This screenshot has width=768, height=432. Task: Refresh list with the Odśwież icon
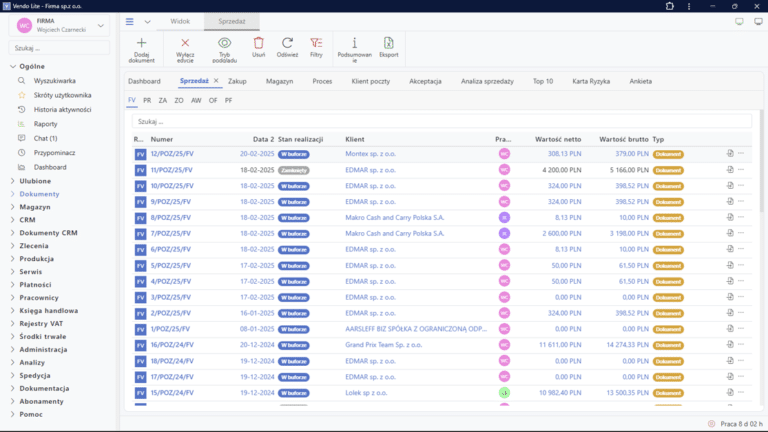pyautogui.click(x=288, y=43)
